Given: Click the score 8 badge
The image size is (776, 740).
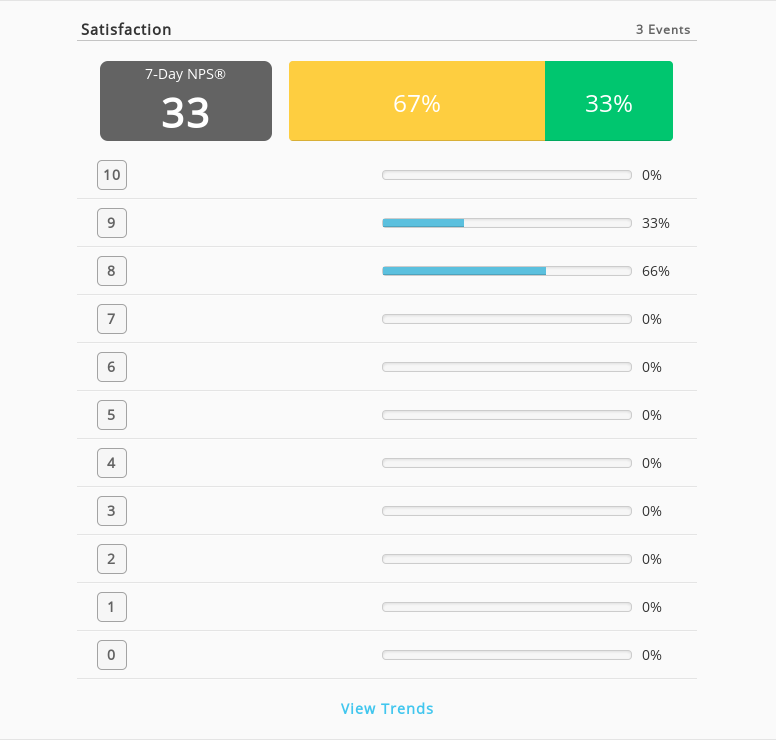Looking at the screenshot, I should click(112, 271).
